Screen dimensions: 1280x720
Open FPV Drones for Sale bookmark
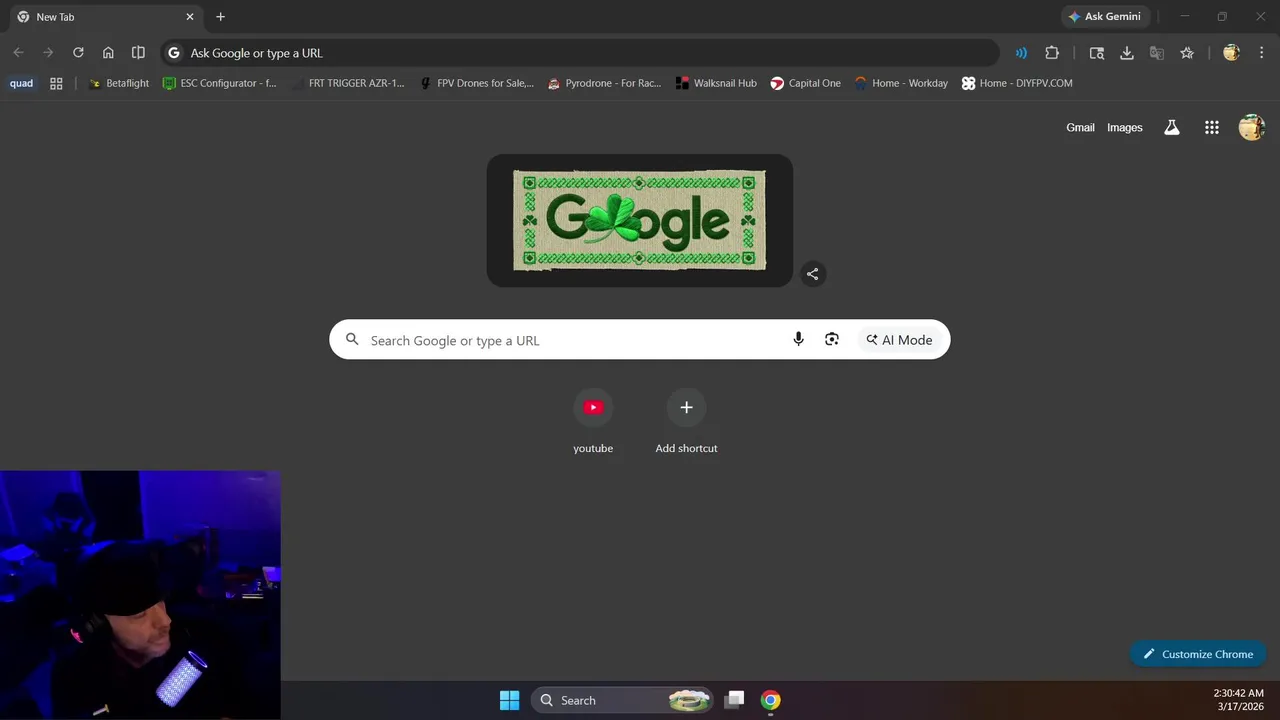477,83
